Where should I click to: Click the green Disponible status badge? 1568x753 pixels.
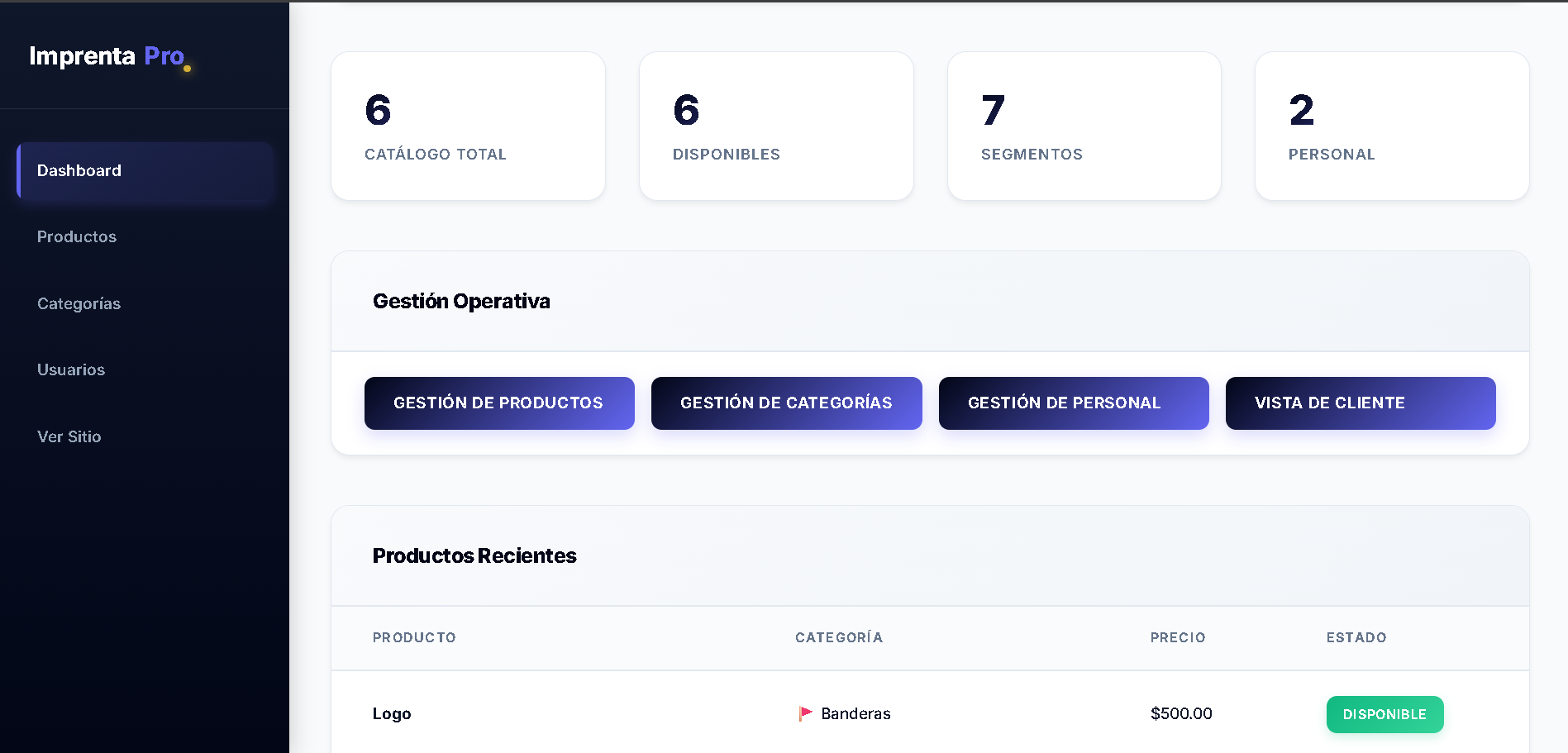tap(1385, 714)
